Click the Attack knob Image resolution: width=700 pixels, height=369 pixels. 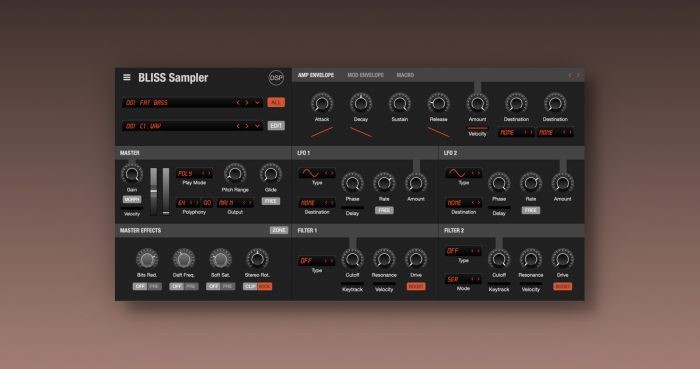pos(322,104)
